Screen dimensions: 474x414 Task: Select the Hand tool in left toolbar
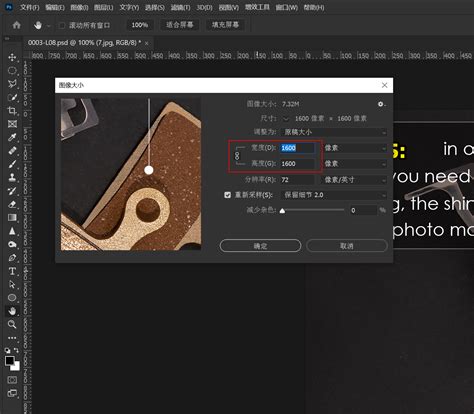click(12, 311)
